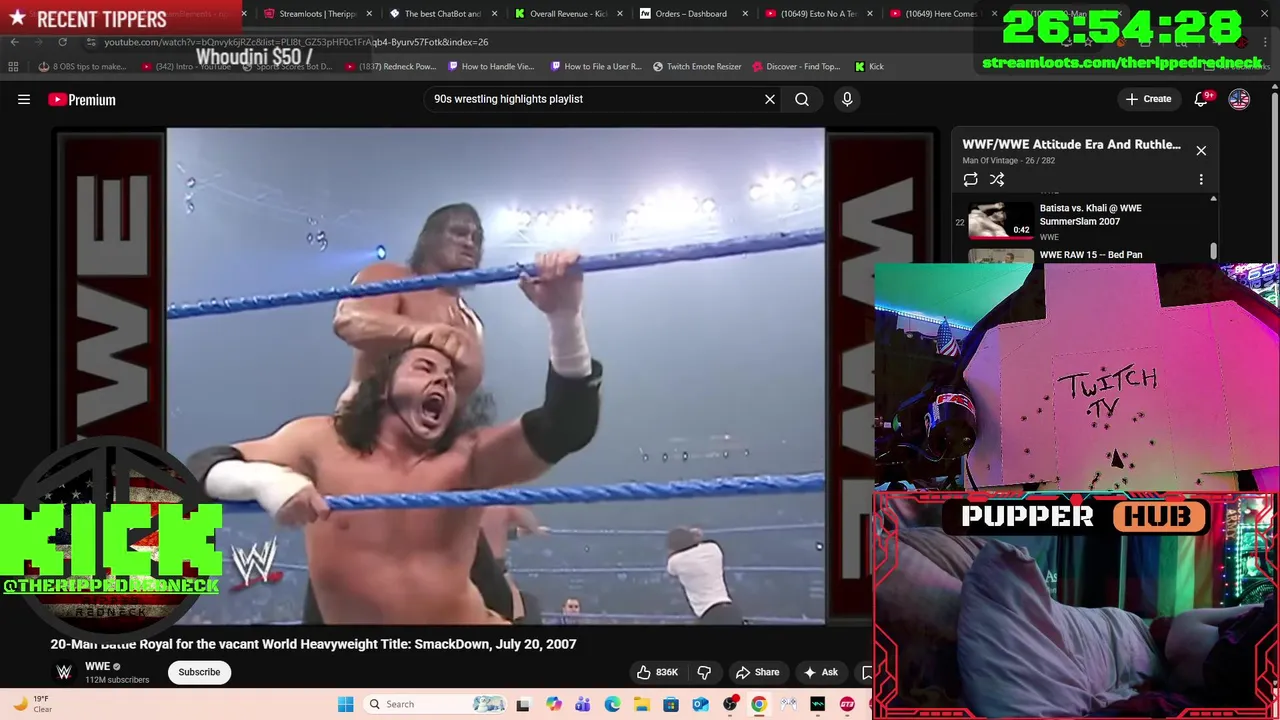
Task: Open File Explorer from the taskbar
Action: click(x=641, y=704)
